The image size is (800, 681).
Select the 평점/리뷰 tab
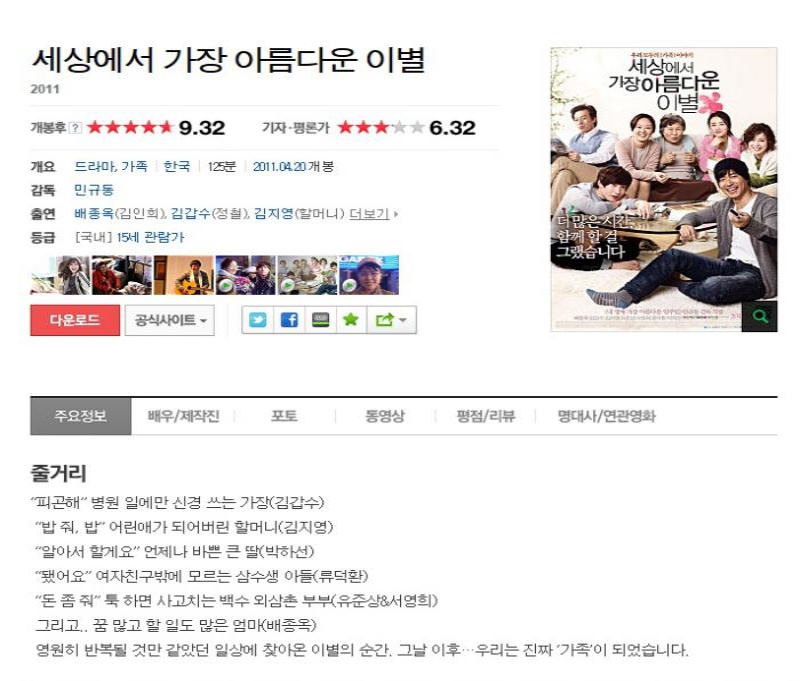point(485,416)
